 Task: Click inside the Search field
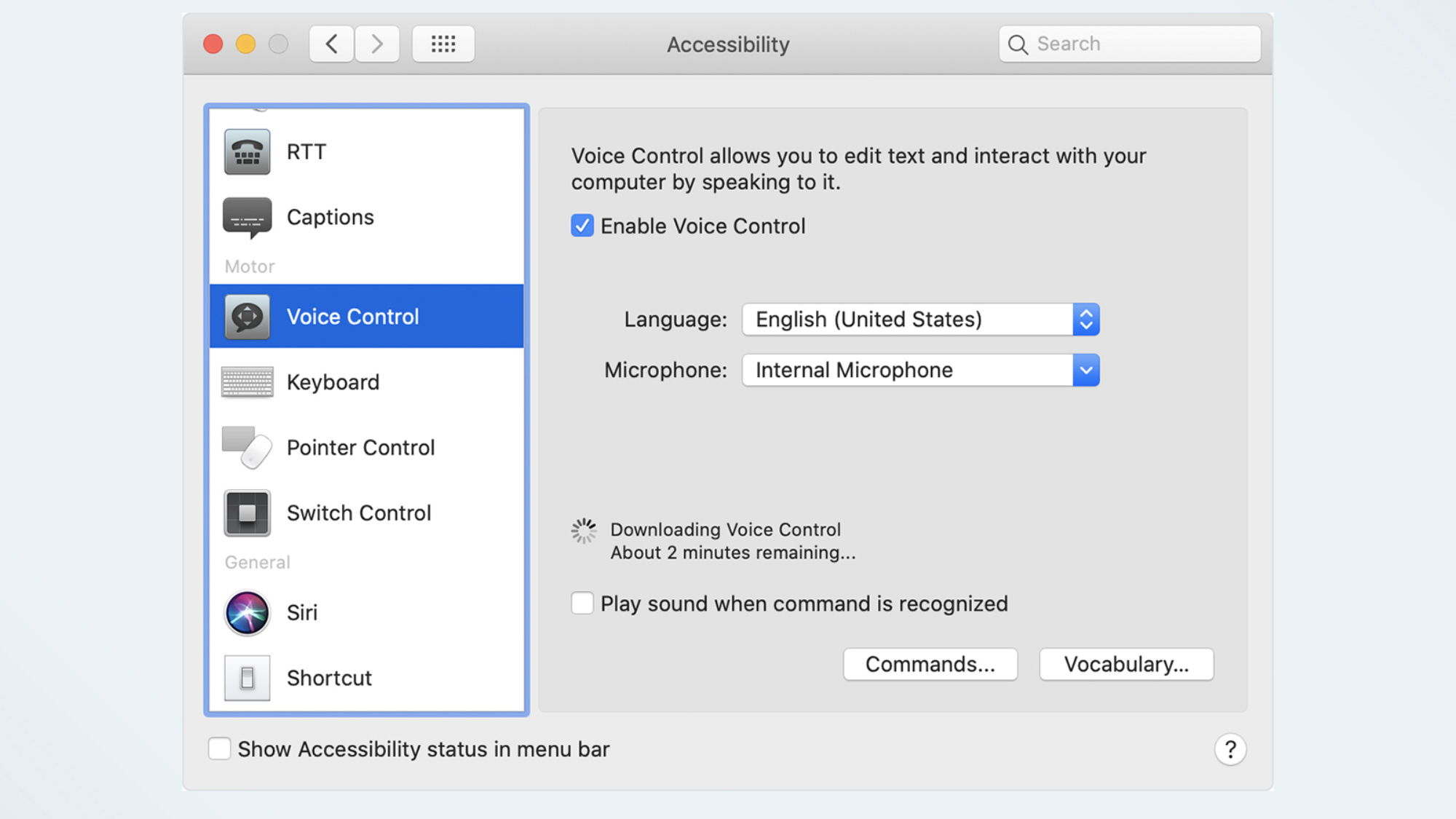tap(1128, 44)
